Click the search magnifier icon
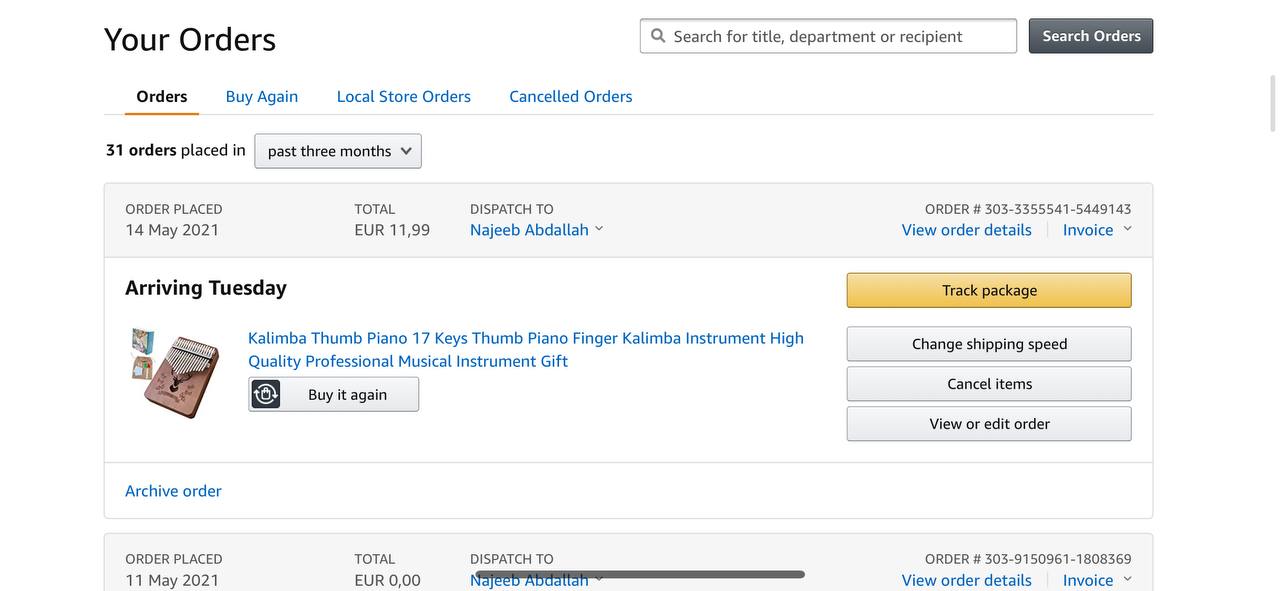 click(x=658, y=36)
